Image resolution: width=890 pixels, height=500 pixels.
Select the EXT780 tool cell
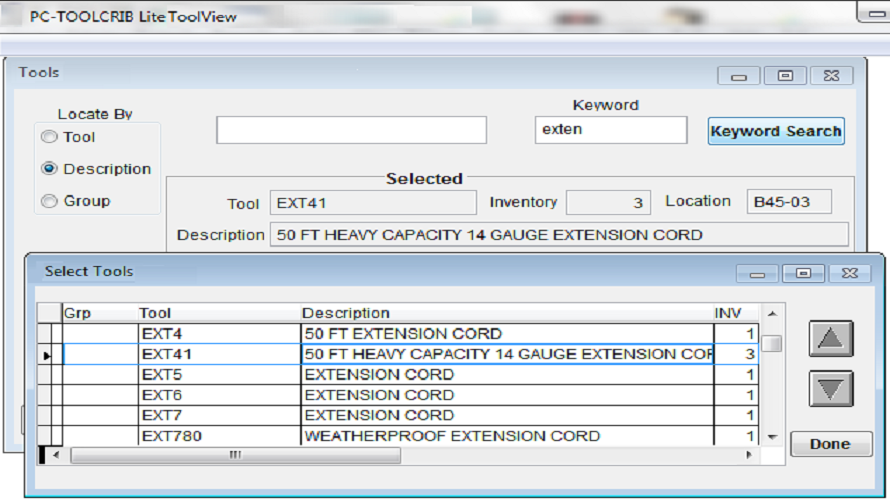click(x=219, y=436)
